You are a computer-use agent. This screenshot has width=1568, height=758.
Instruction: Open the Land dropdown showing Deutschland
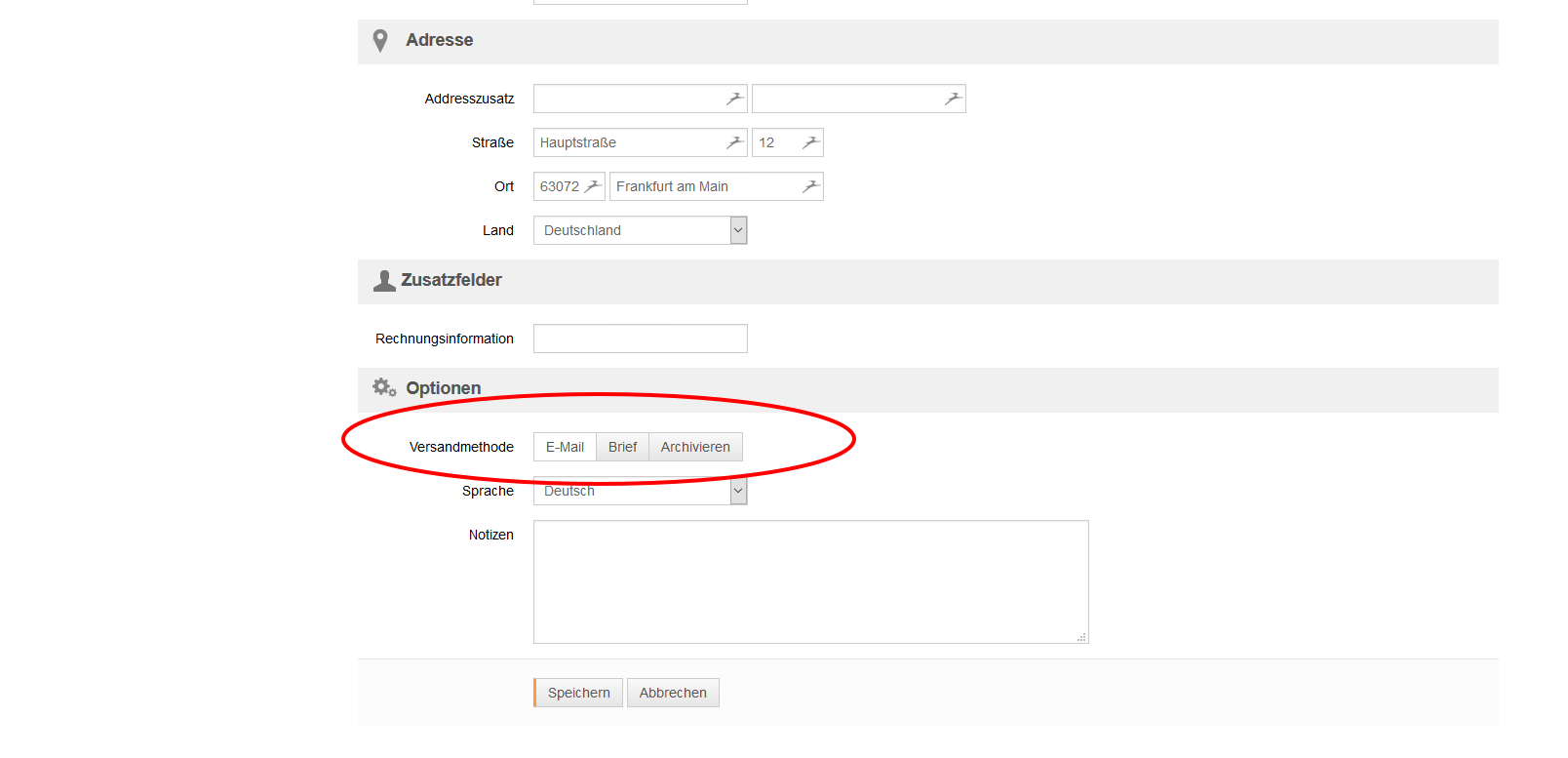(x=640, y=230)
